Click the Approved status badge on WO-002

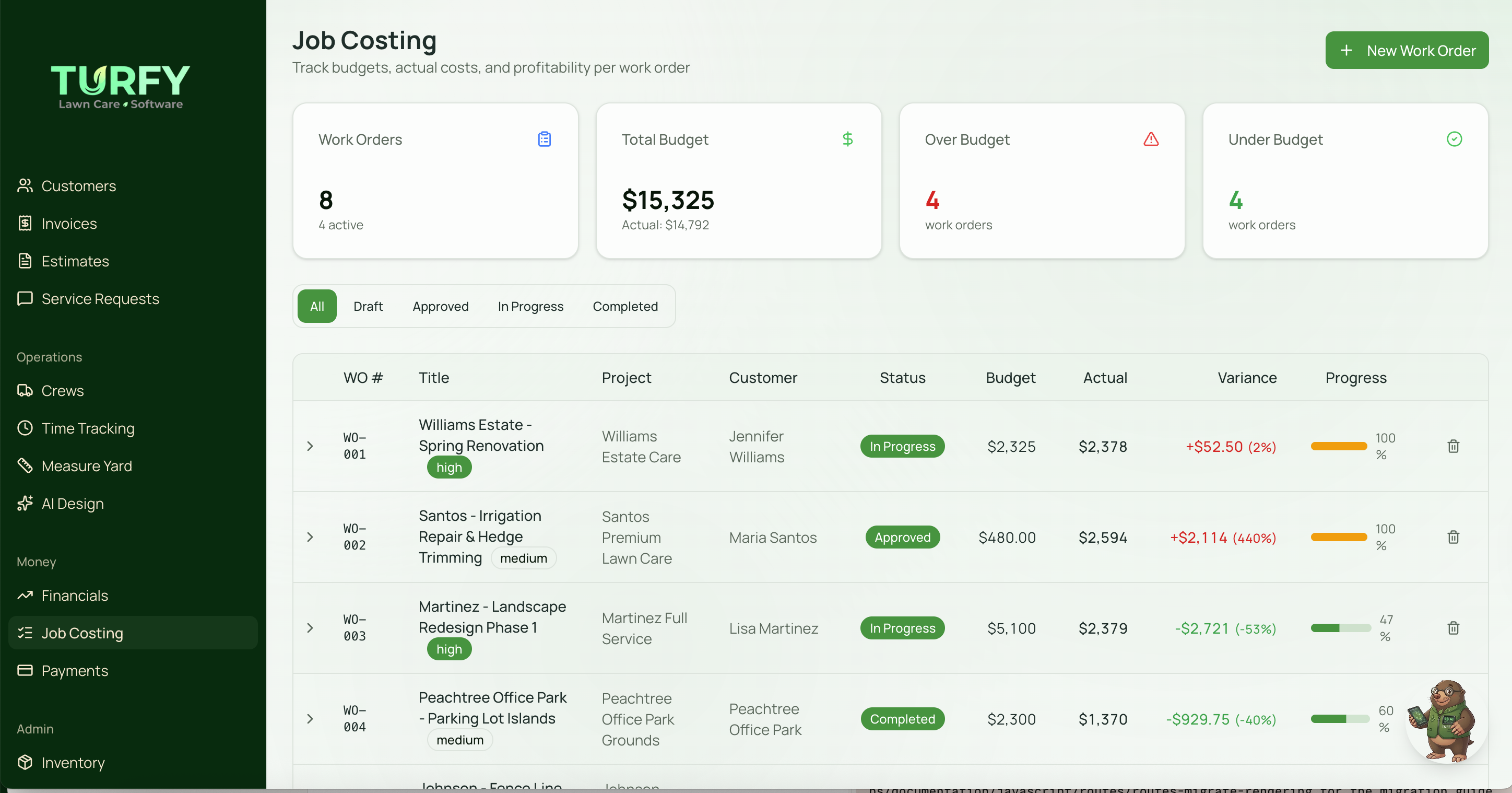point(902,538)
